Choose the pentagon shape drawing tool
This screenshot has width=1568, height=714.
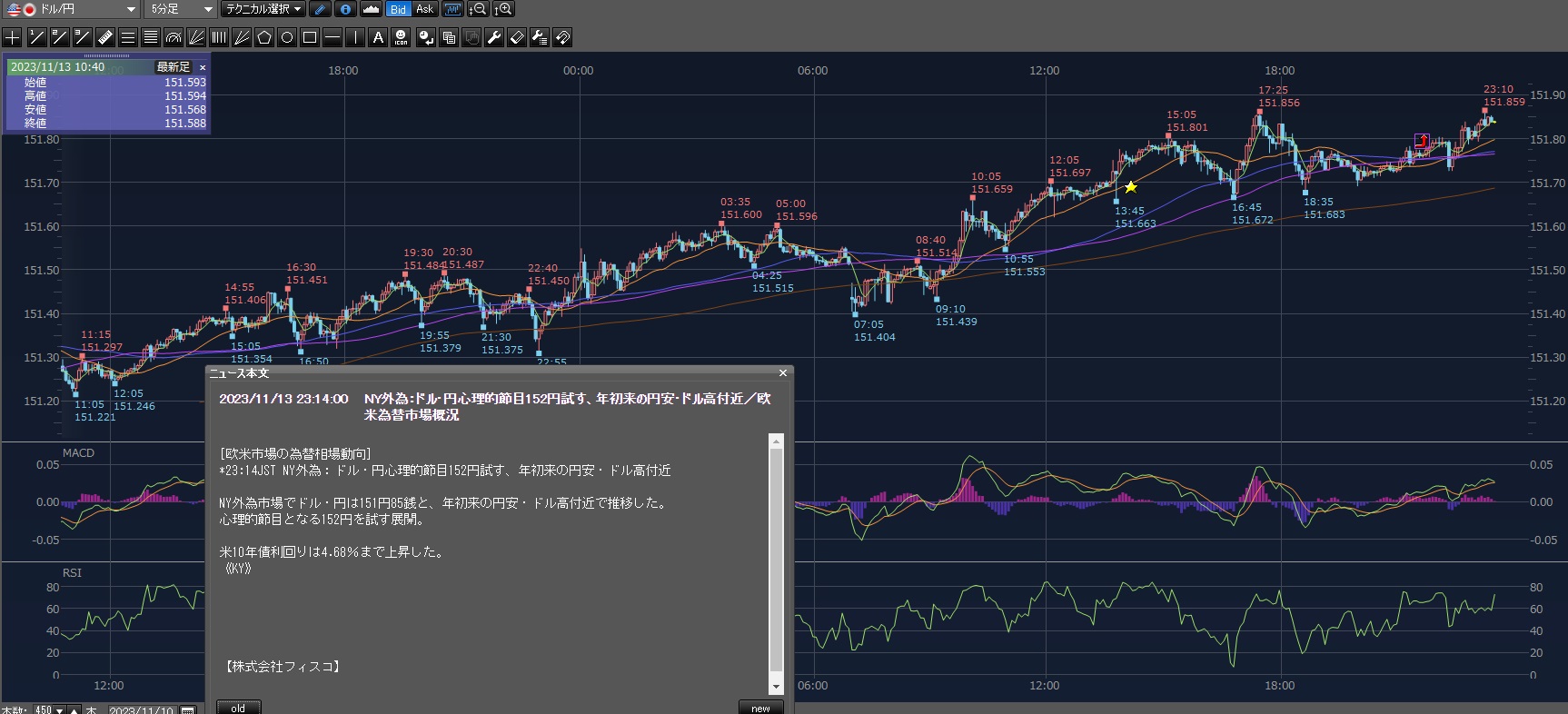[x=264, y=37]
